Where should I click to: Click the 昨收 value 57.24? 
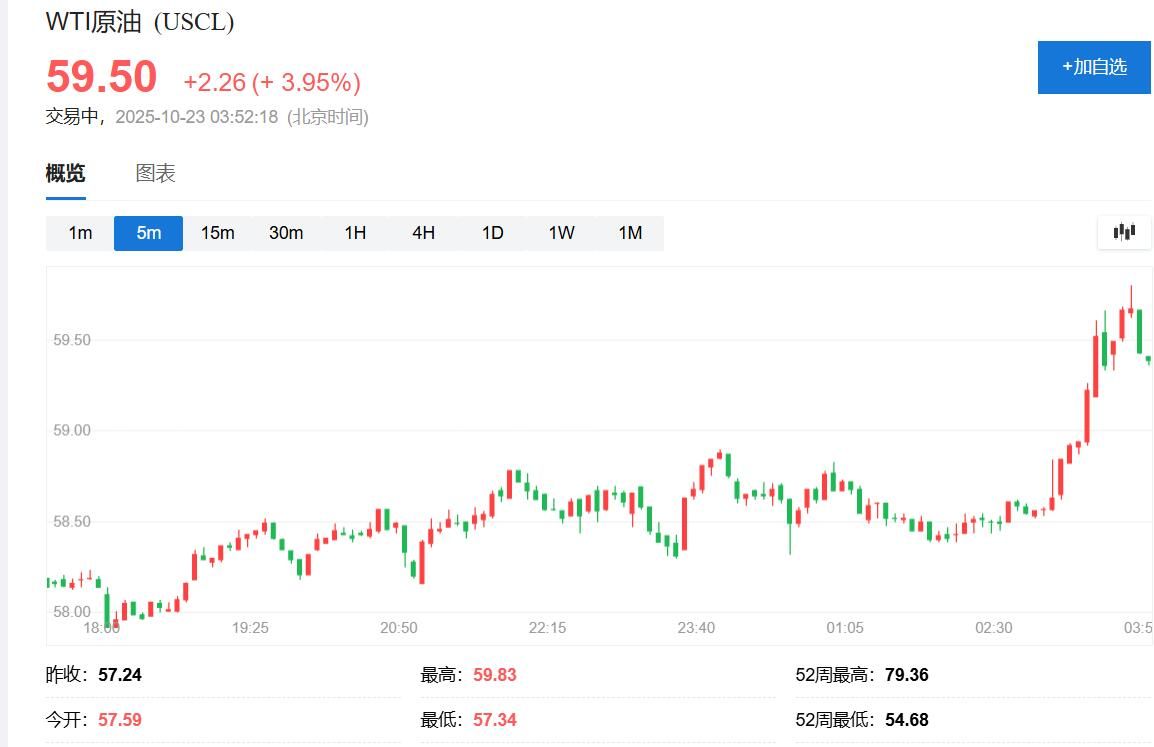pyautogui.click(x=119, y=674)
